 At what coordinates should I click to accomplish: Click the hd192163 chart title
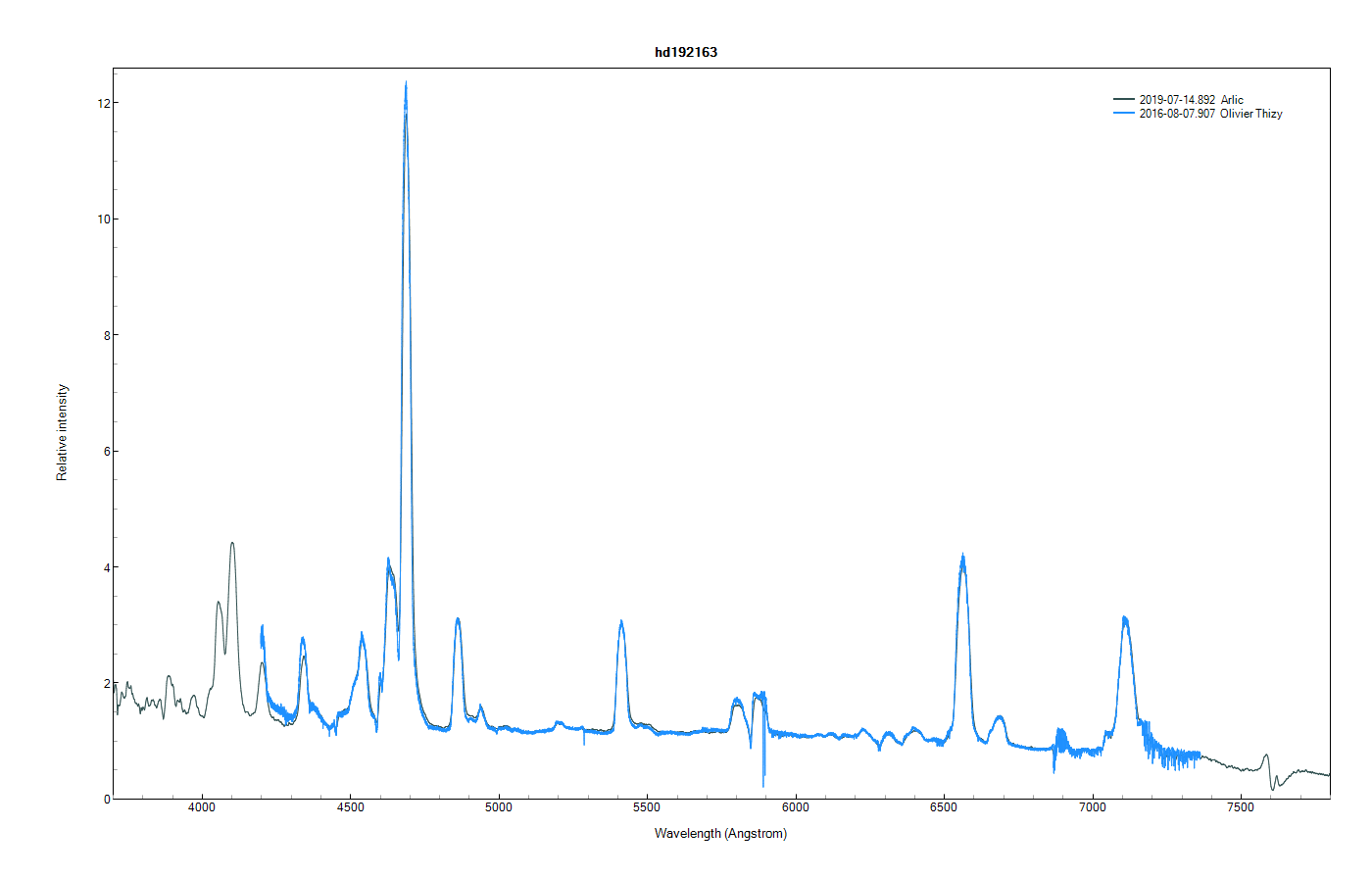click(686, 52)
